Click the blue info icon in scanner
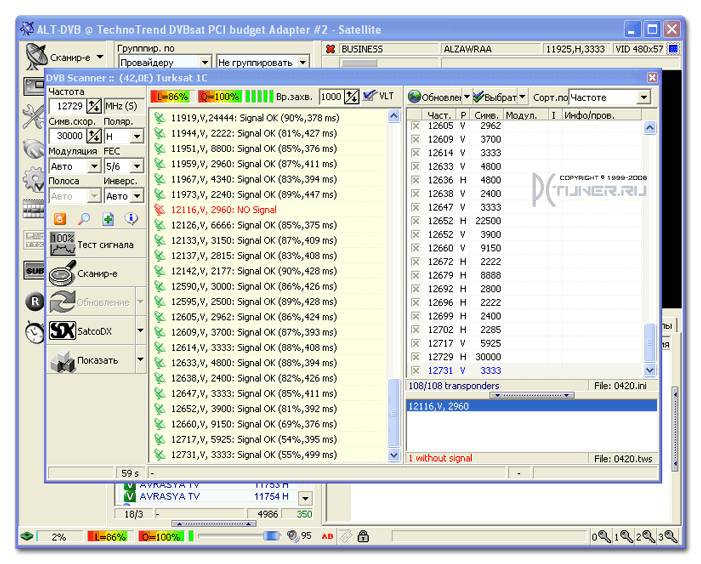This screenshot has height=564, width=701. pyautogui.click(x=131, y=219)
